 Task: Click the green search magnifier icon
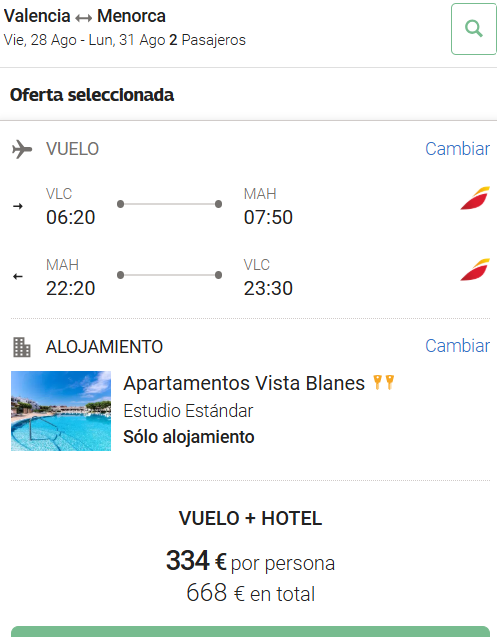point(473,29)
